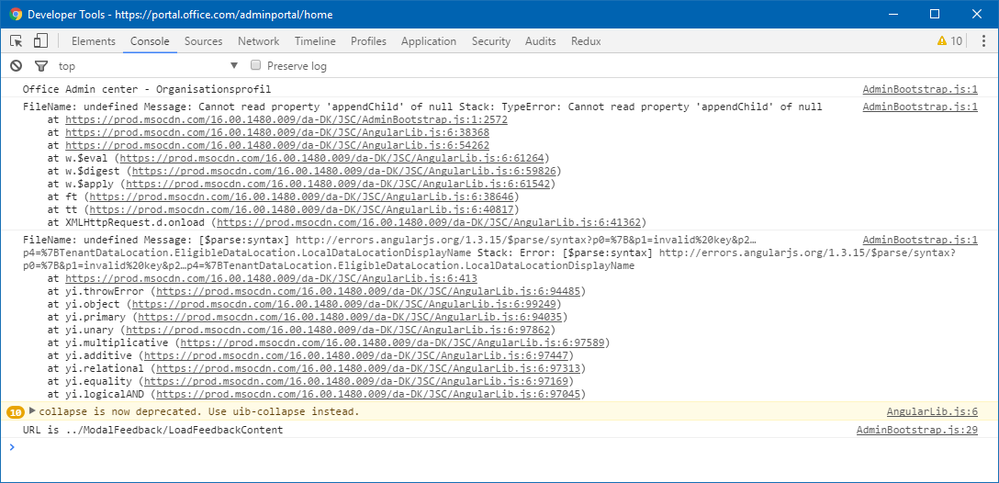
Task: Open the AngularLib.js:6:413 stack link
Action: [271, 278]
